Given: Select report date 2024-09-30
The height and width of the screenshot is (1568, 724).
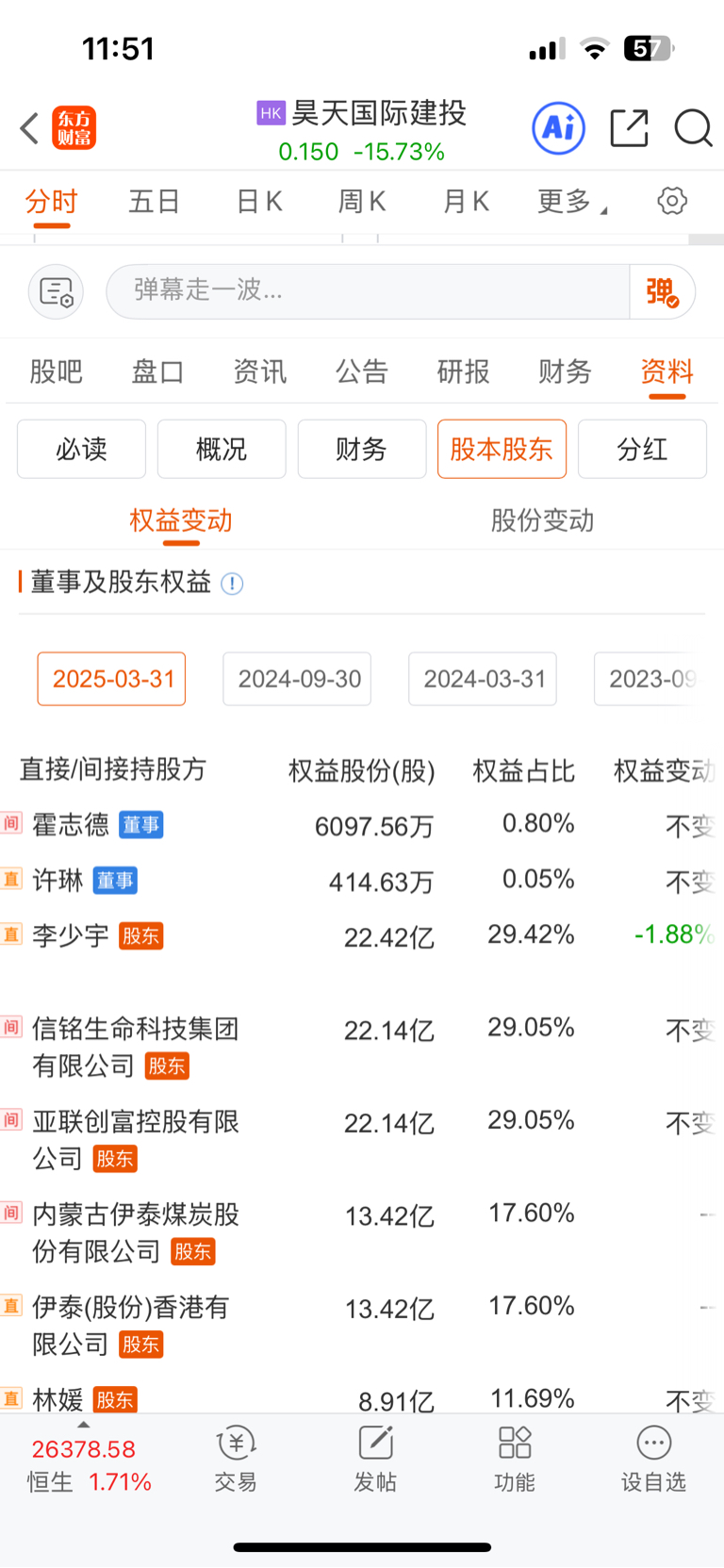Looking at the screenshot, I should (297, 679).
